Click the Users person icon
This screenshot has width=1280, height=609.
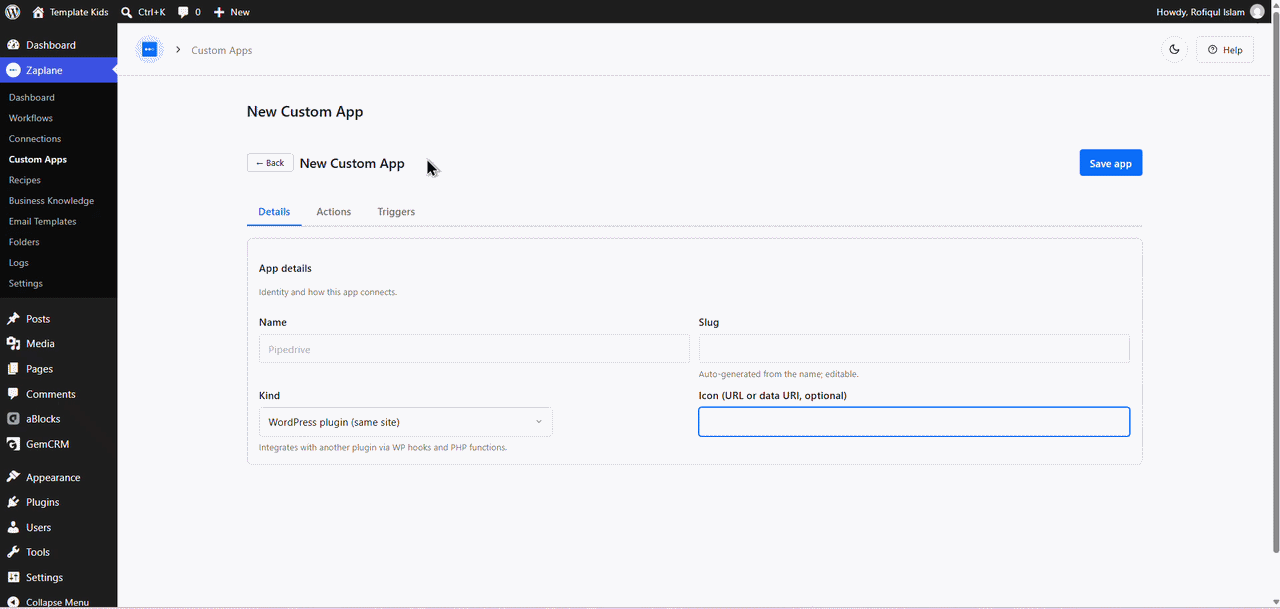[13, 527]
